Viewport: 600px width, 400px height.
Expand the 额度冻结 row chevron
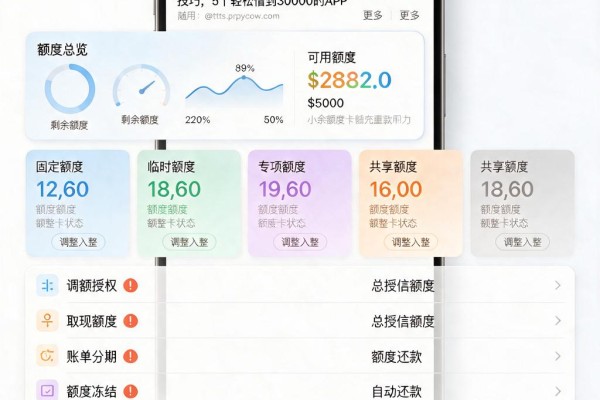[558, 391]
